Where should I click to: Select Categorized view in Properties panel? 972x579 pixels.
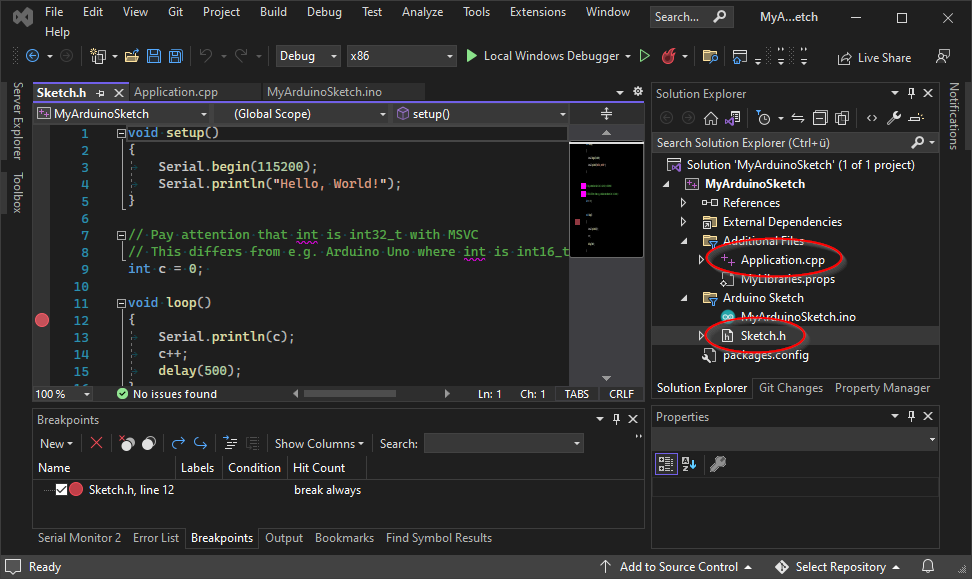coord(666,464)
